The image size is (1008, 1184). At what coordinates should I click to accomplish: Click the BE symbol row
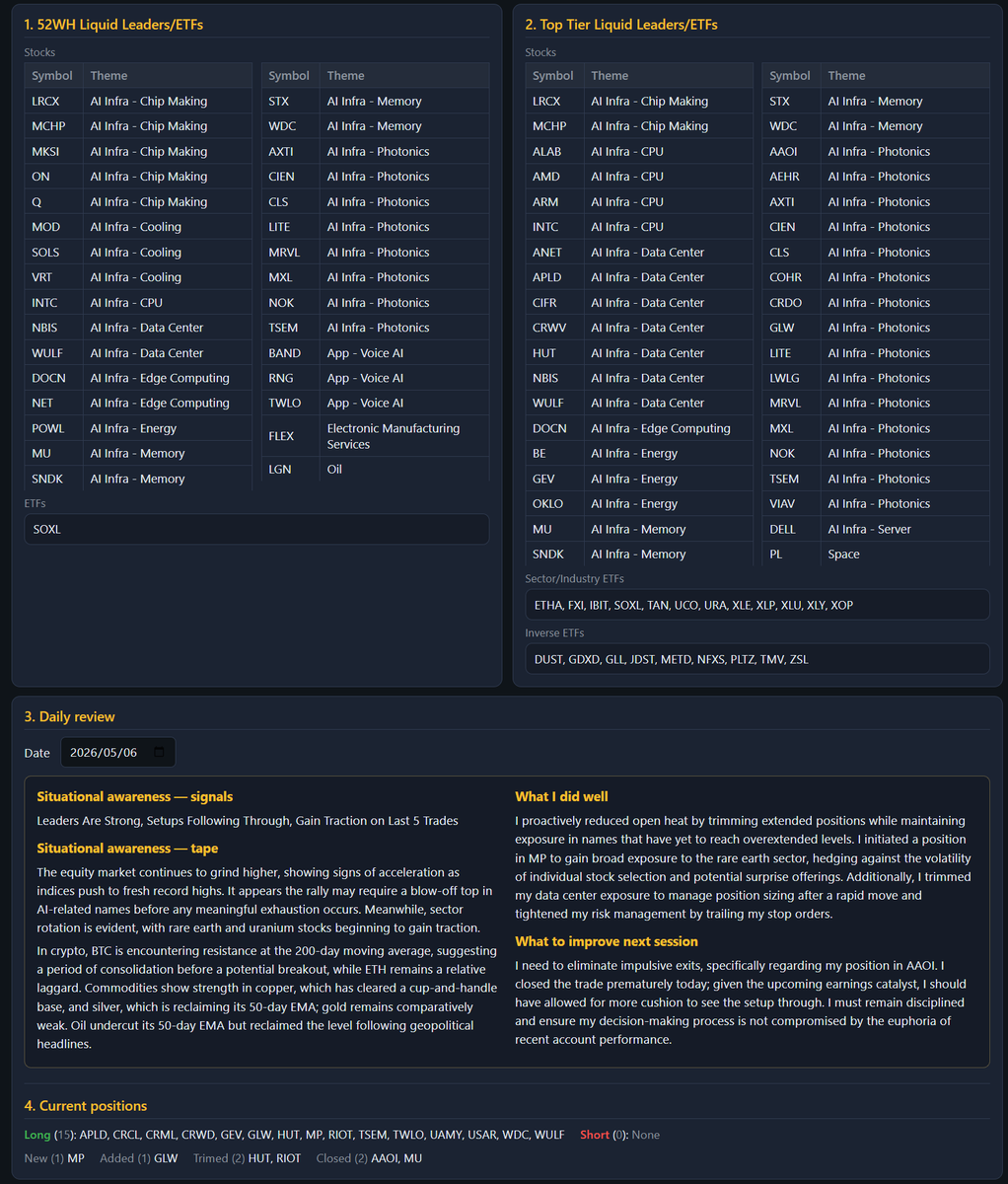pyautogui.click(x=640, y=453)
